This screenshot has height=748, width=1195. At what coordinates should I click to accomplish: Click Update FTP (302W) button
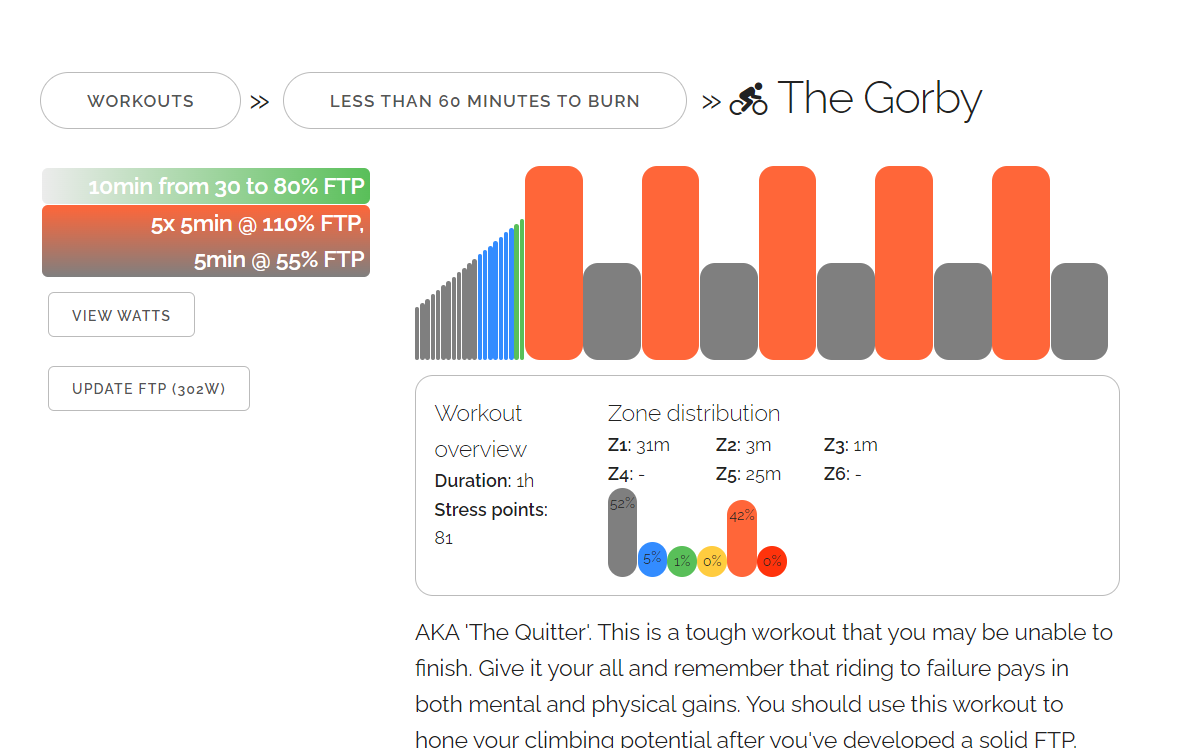pos(149,389)
